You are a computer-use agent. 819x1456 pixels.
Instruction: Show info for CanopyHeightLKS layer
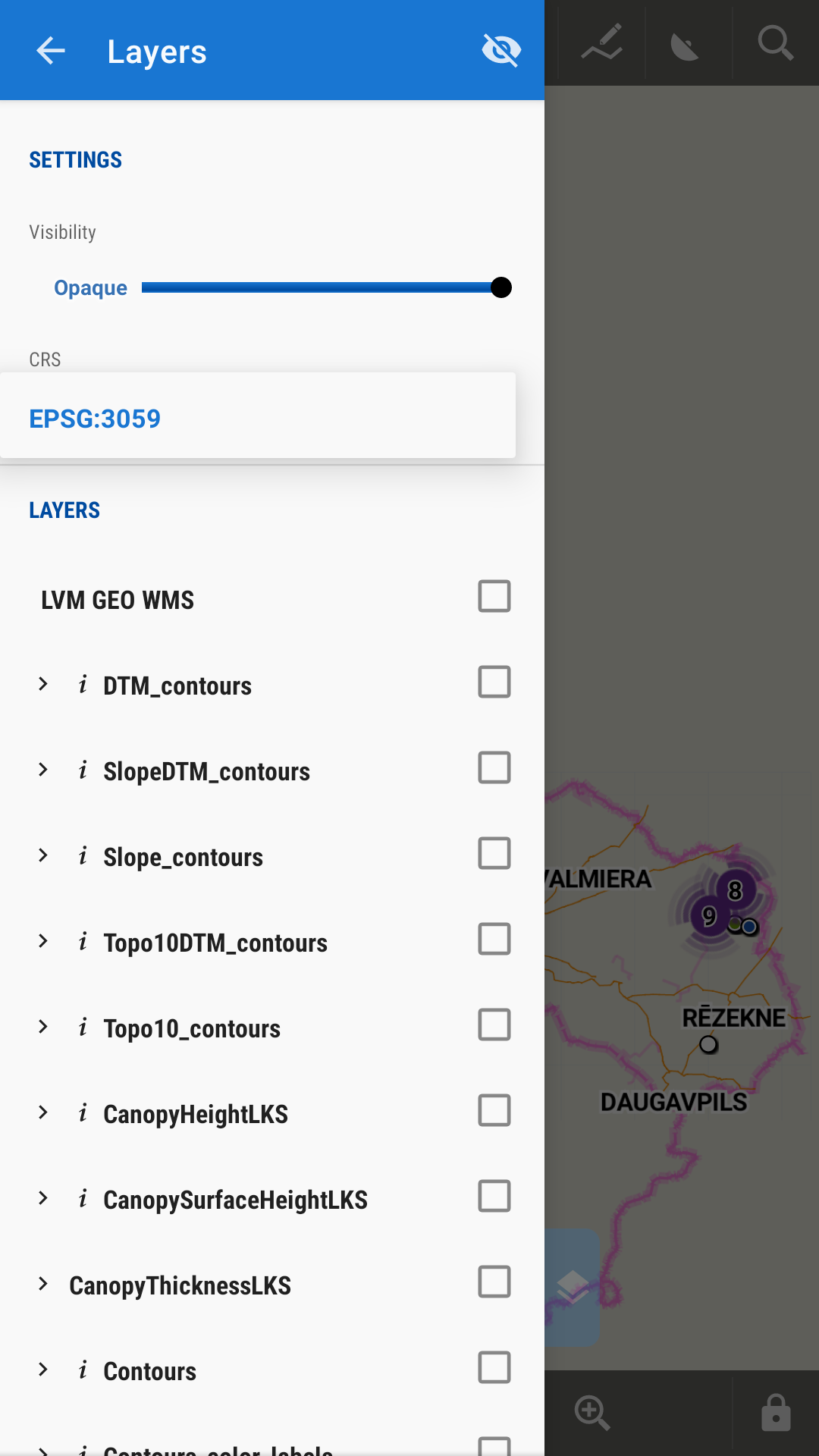pos(83,1113)
